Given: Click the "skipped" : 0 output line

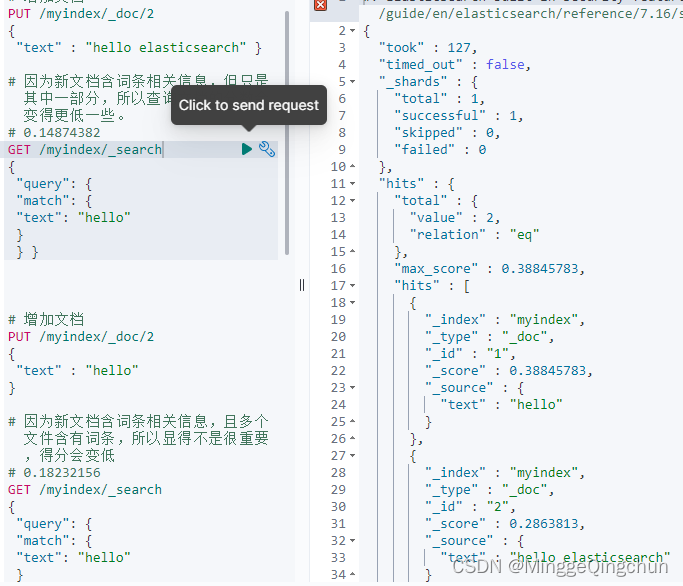Looking at the screenshot, I should pos(447,132).
